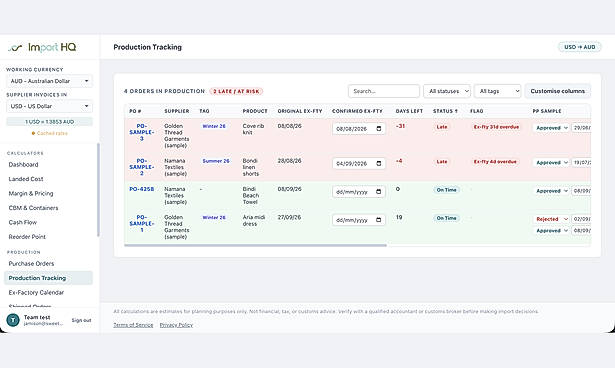
Task: Click the Team test avatar icon
Action: [x=13, y=320]
